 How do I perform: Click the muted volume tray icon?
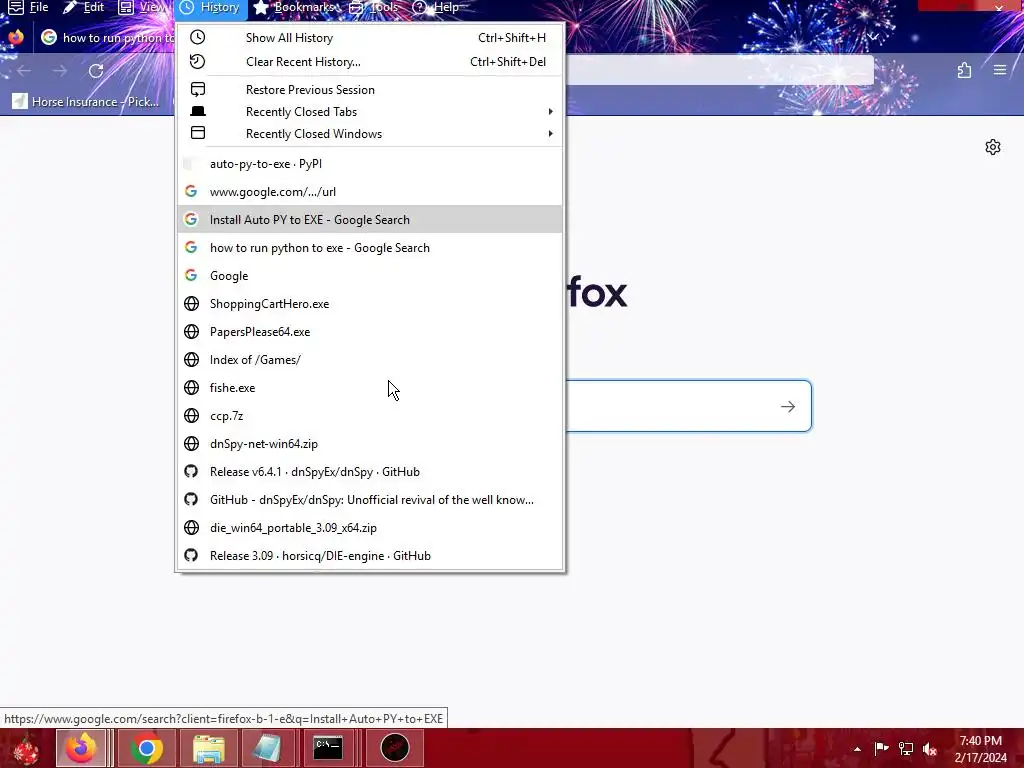pyautogui.click(x=930, y=748)
